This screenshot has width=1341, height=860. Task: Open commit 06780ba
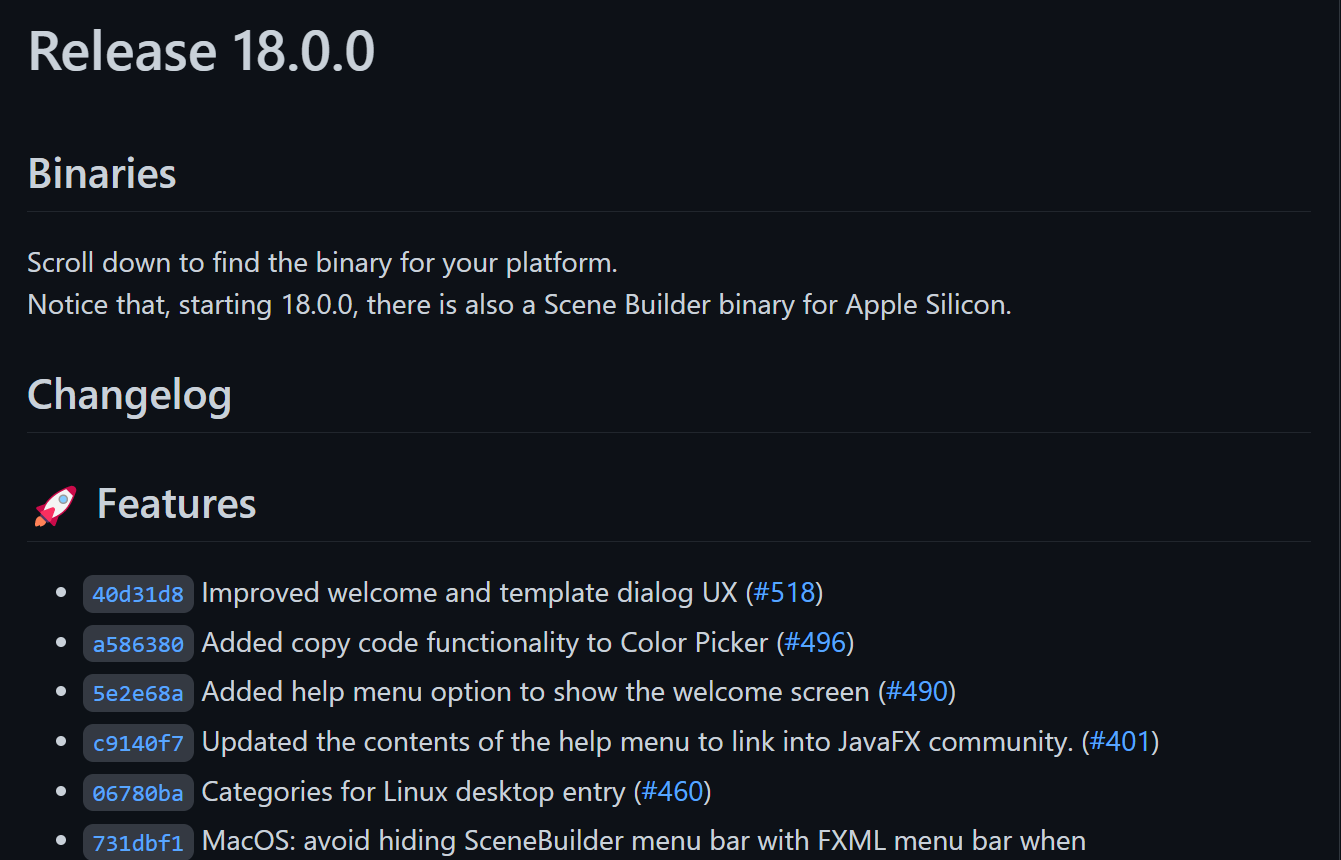pos(138,793)
